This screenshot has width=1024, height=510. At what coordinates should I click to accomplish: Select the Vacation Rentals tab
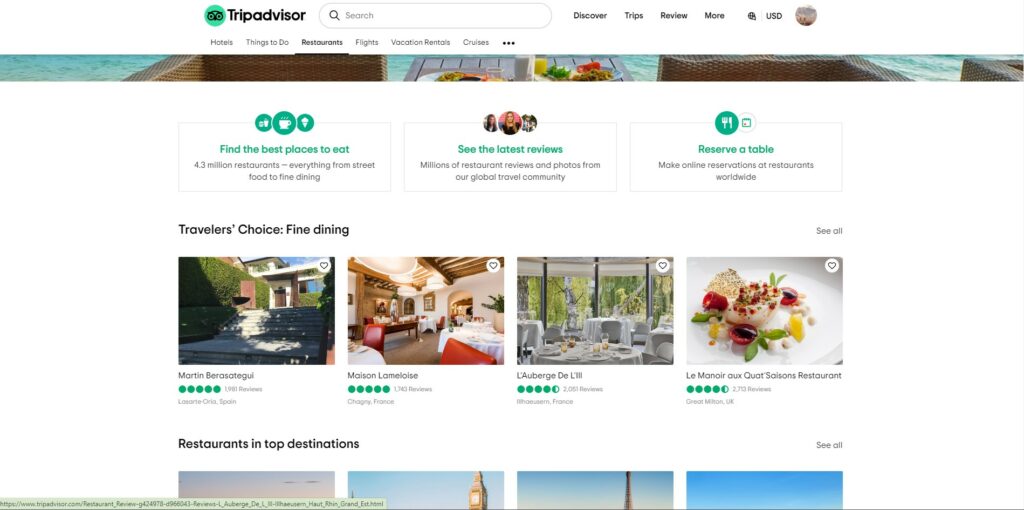421,42
